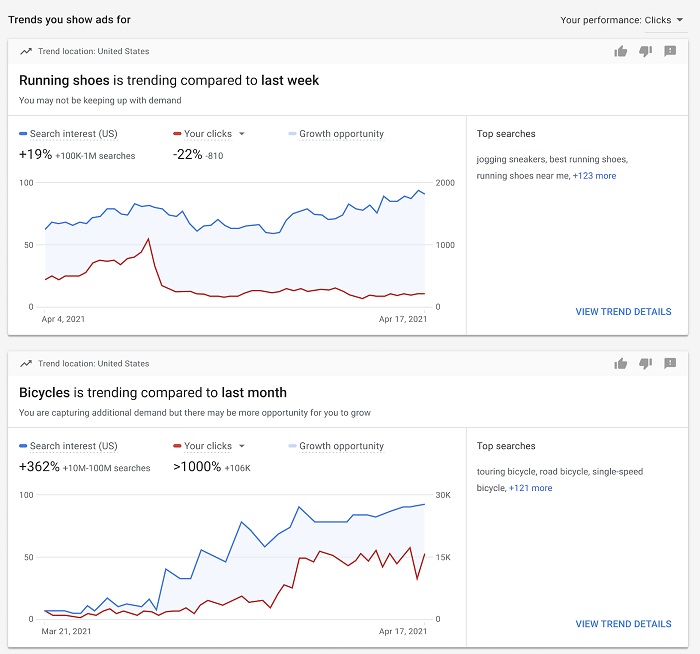Open +121 more top searches link
Screen dimensions: 700x654
pyautogui.click(x=530, y=488)
